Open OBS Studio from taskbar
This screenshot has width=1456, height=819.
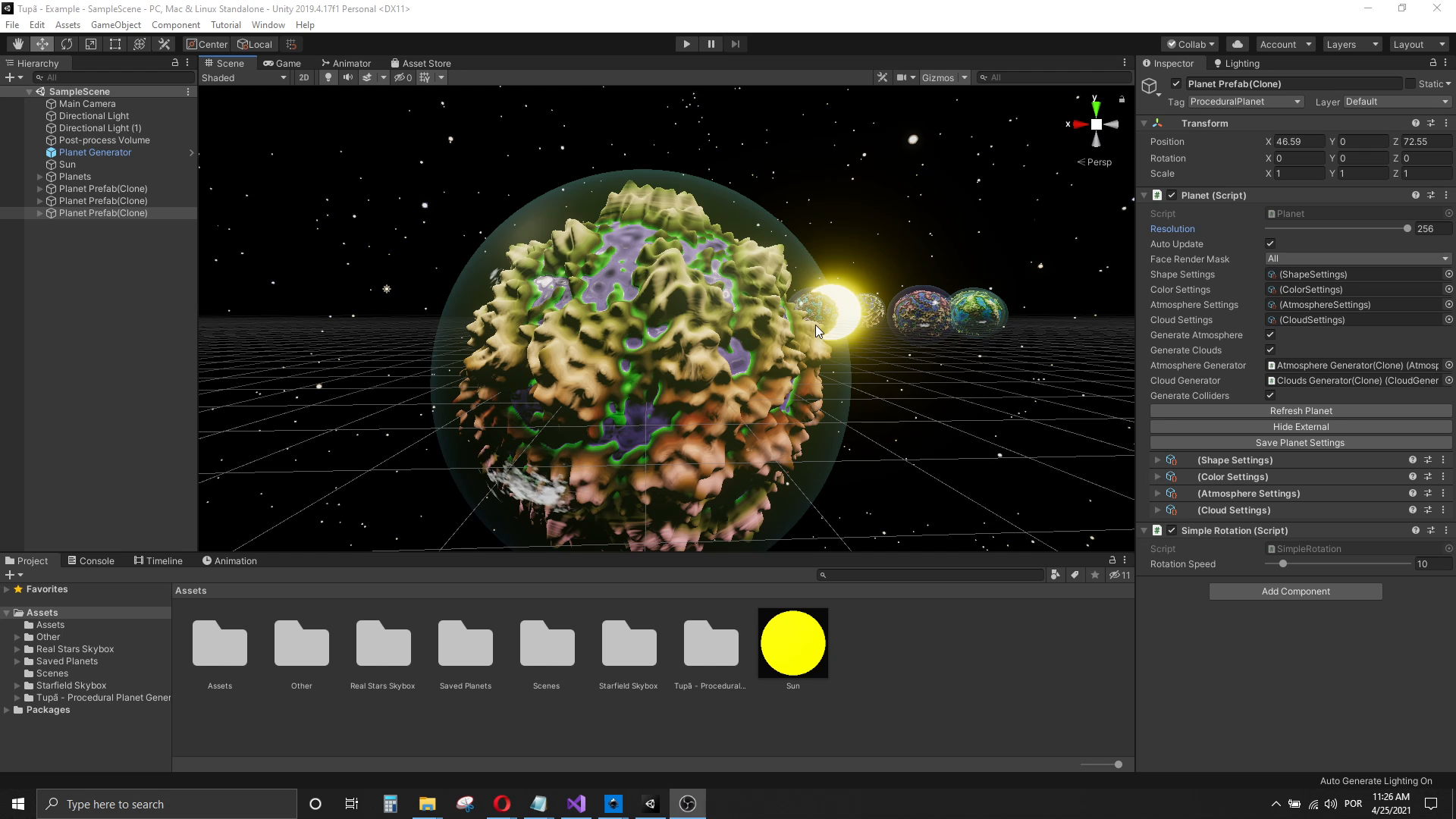[687, 804]
